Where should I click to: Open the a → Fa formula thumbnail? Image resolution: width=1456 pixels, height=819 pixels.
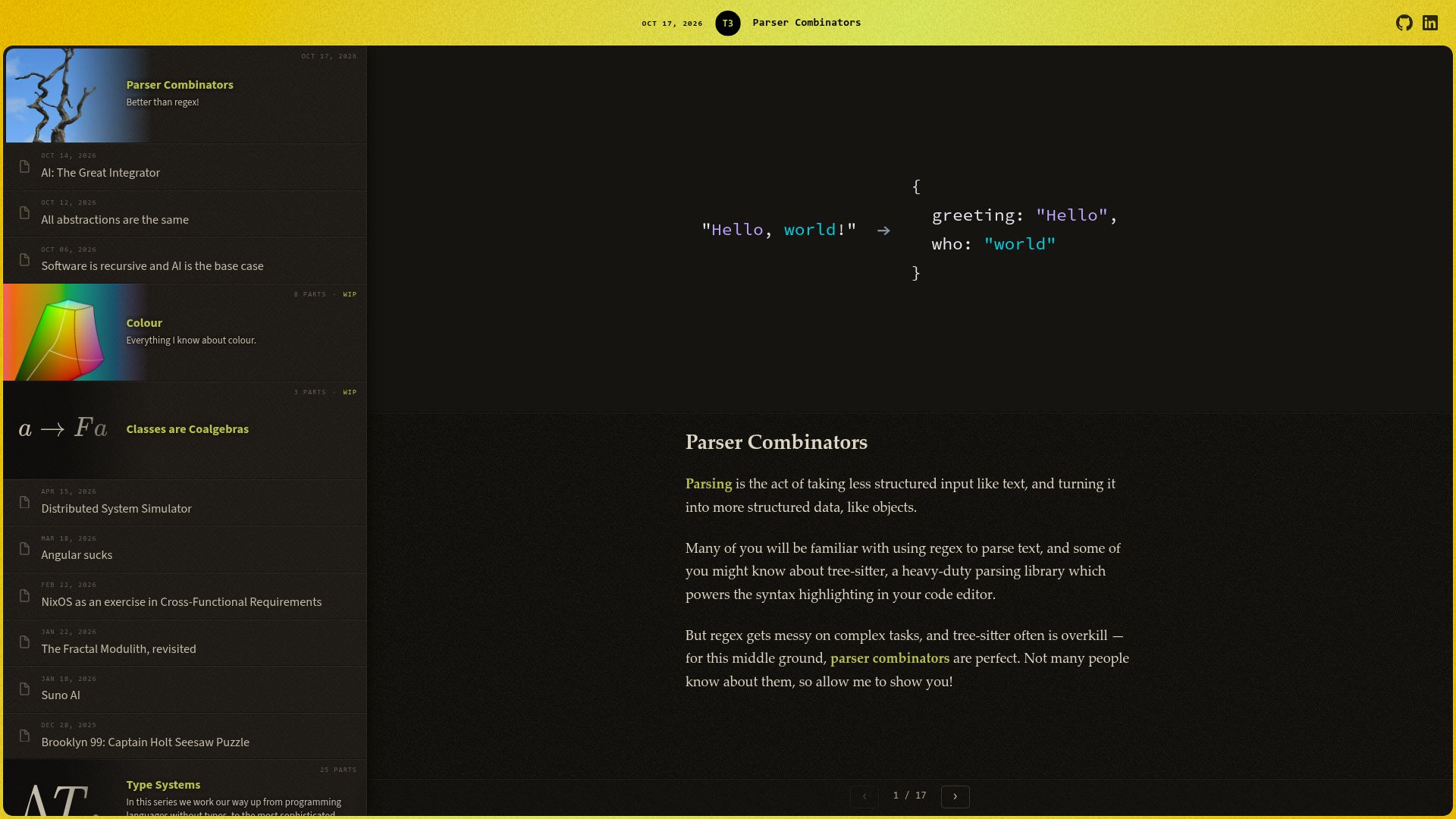point(63,428)
